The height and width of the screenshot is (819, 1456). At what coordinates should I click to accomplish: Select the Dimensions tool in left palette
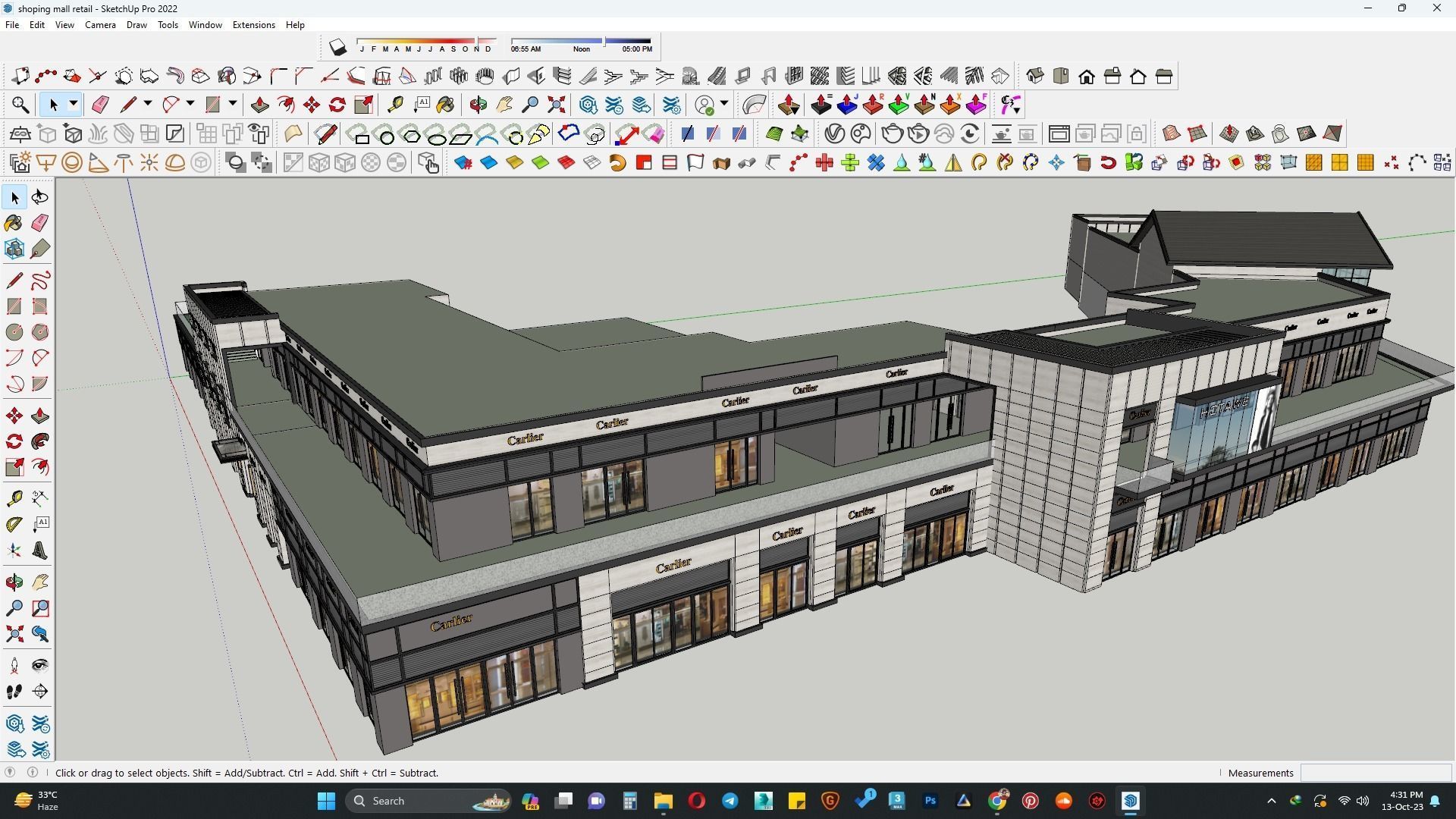tap(40, 497)
